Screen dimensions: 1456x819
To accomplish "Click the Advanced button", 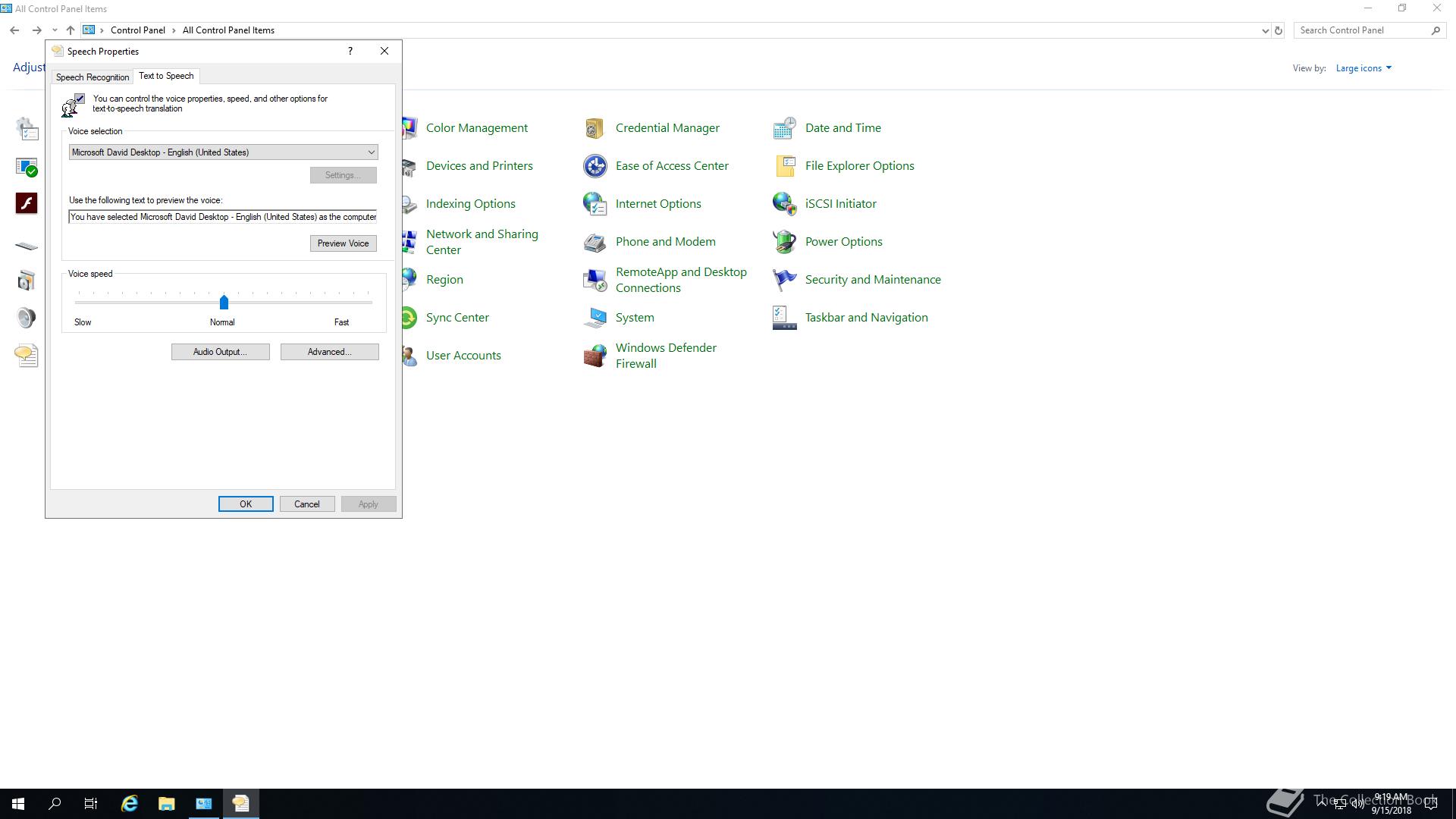I will [x=329, y=352].
